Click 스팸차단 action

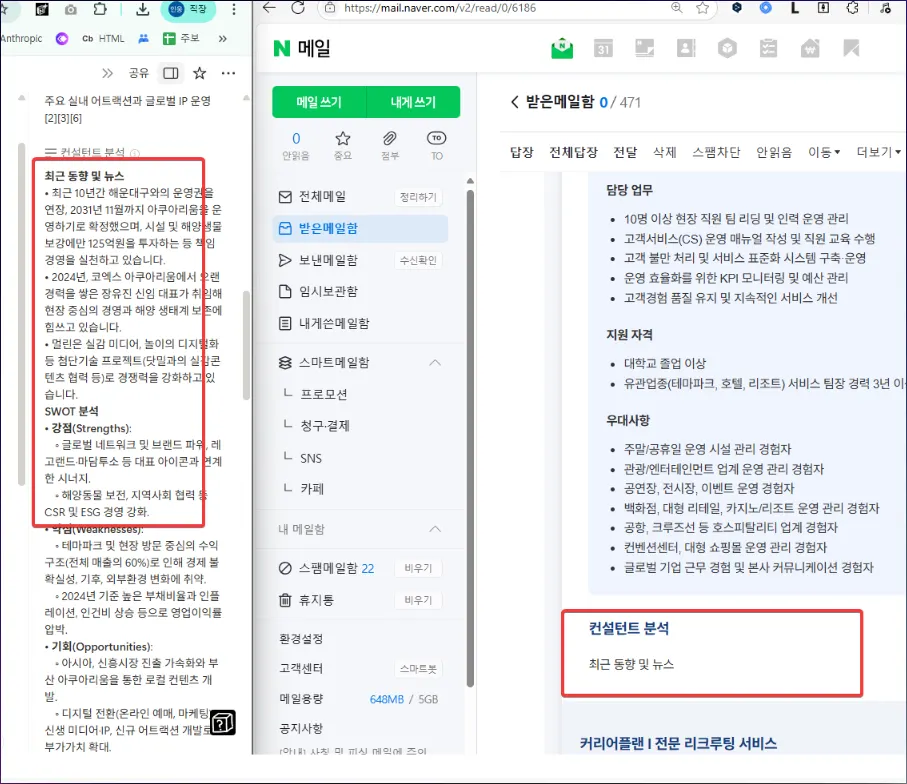717,152
